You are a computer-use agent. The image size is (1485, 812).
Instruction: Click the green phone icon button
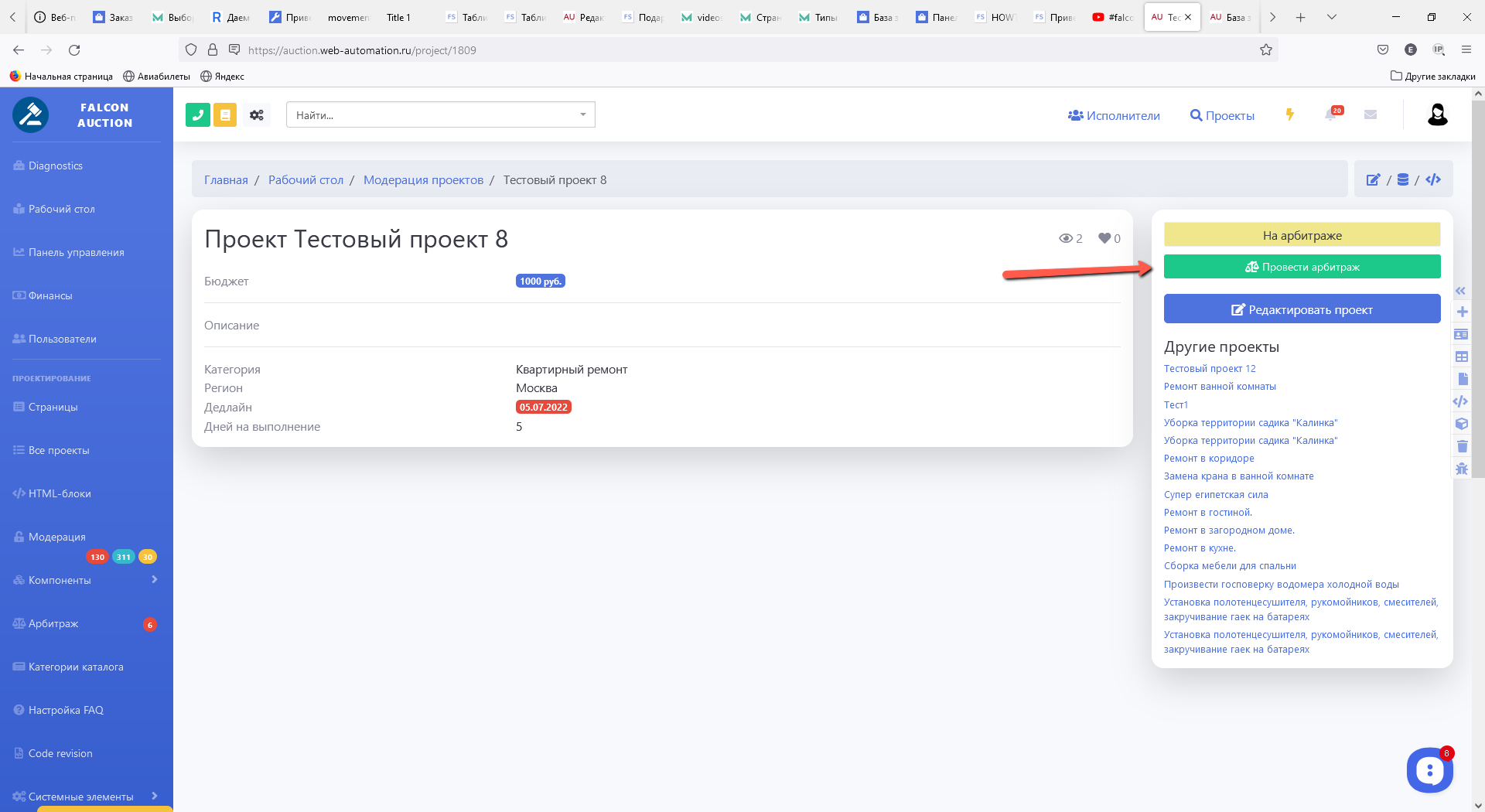click(198, 115)
